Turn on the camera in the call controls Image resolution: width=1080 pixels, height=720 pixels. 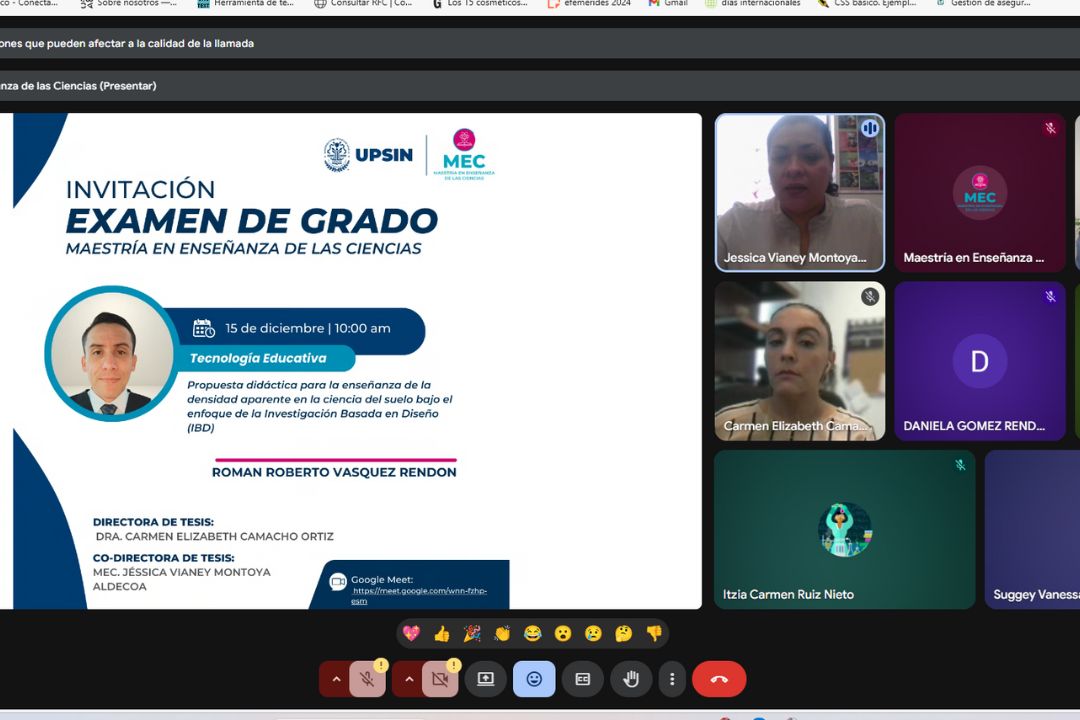click(439, 679)
